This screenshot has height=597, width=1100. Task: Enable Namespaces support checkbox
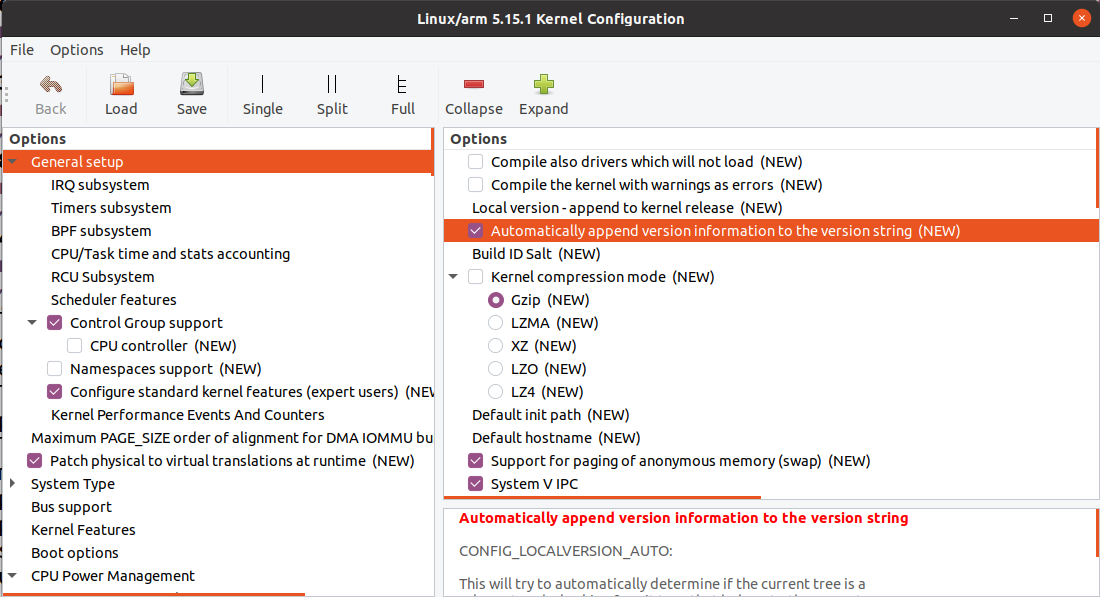click(55, 369)
